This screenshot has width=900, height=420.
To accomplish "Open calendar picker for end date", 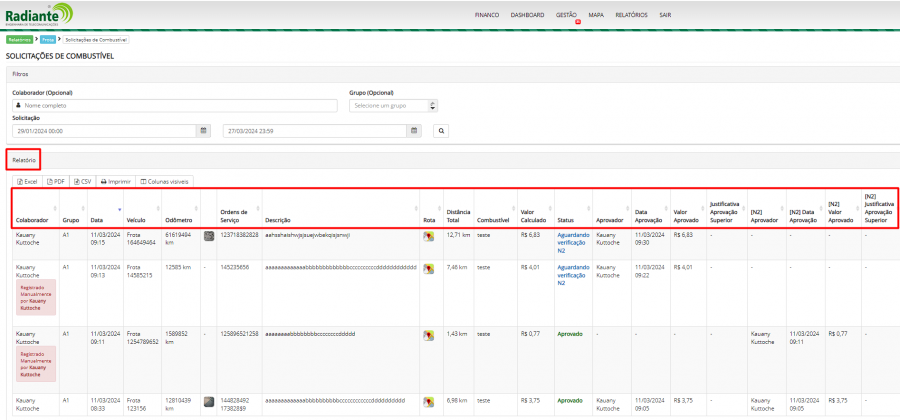I will [x=413, y=130].
